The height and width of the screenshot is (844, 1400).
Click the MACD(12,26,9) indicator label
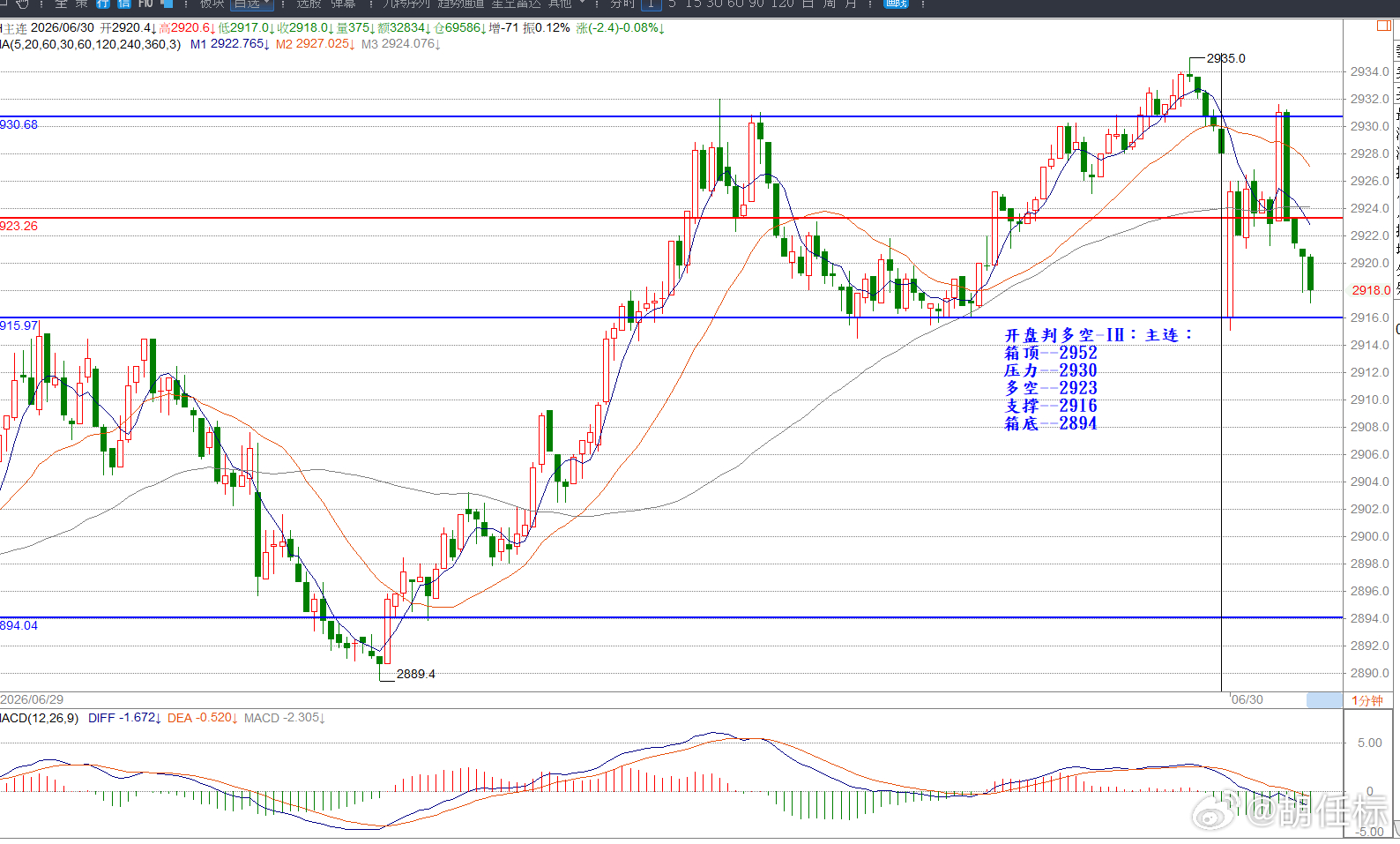[x=40, y=718]
